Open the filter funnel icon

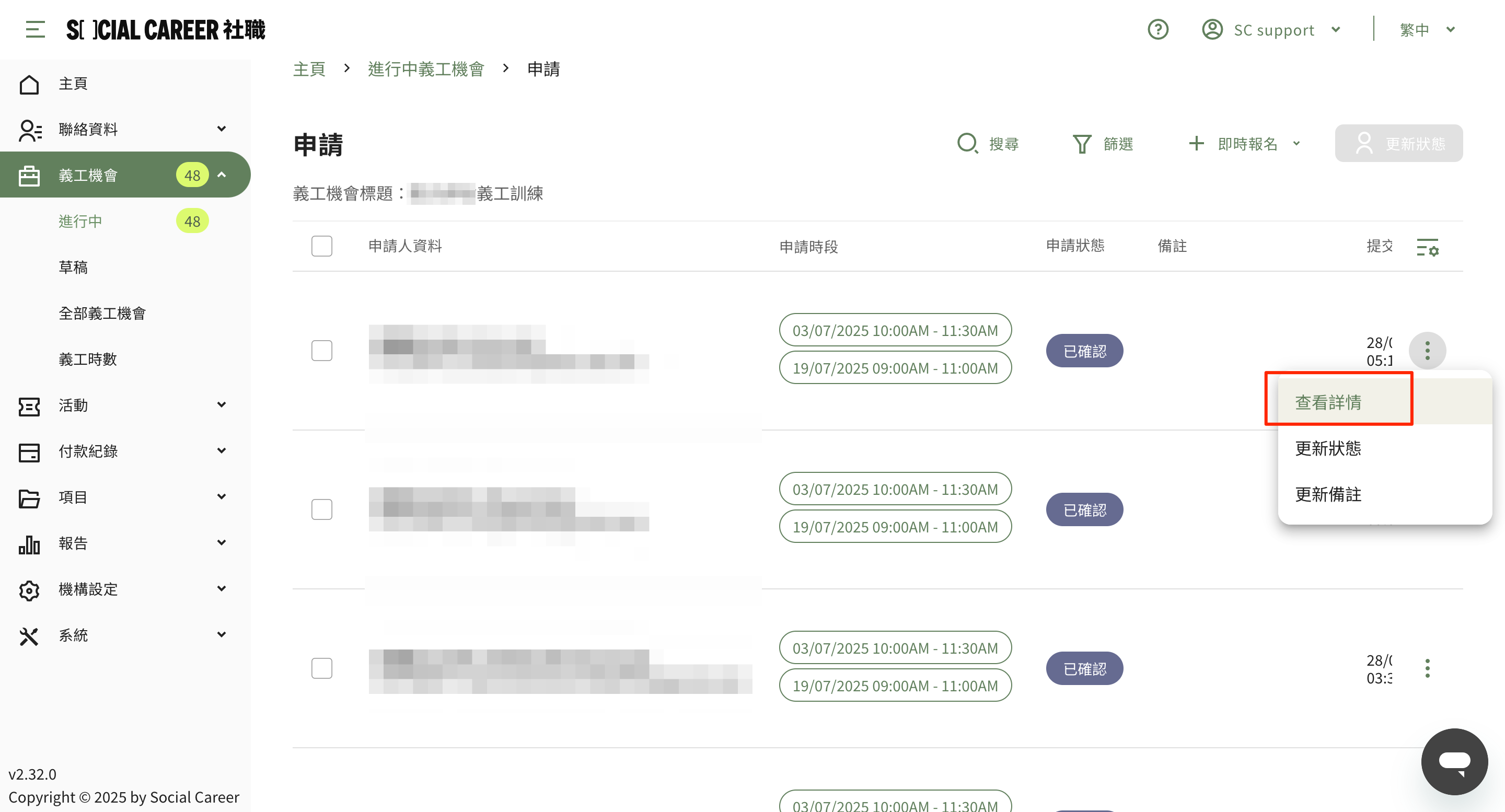click(1081, 143)
